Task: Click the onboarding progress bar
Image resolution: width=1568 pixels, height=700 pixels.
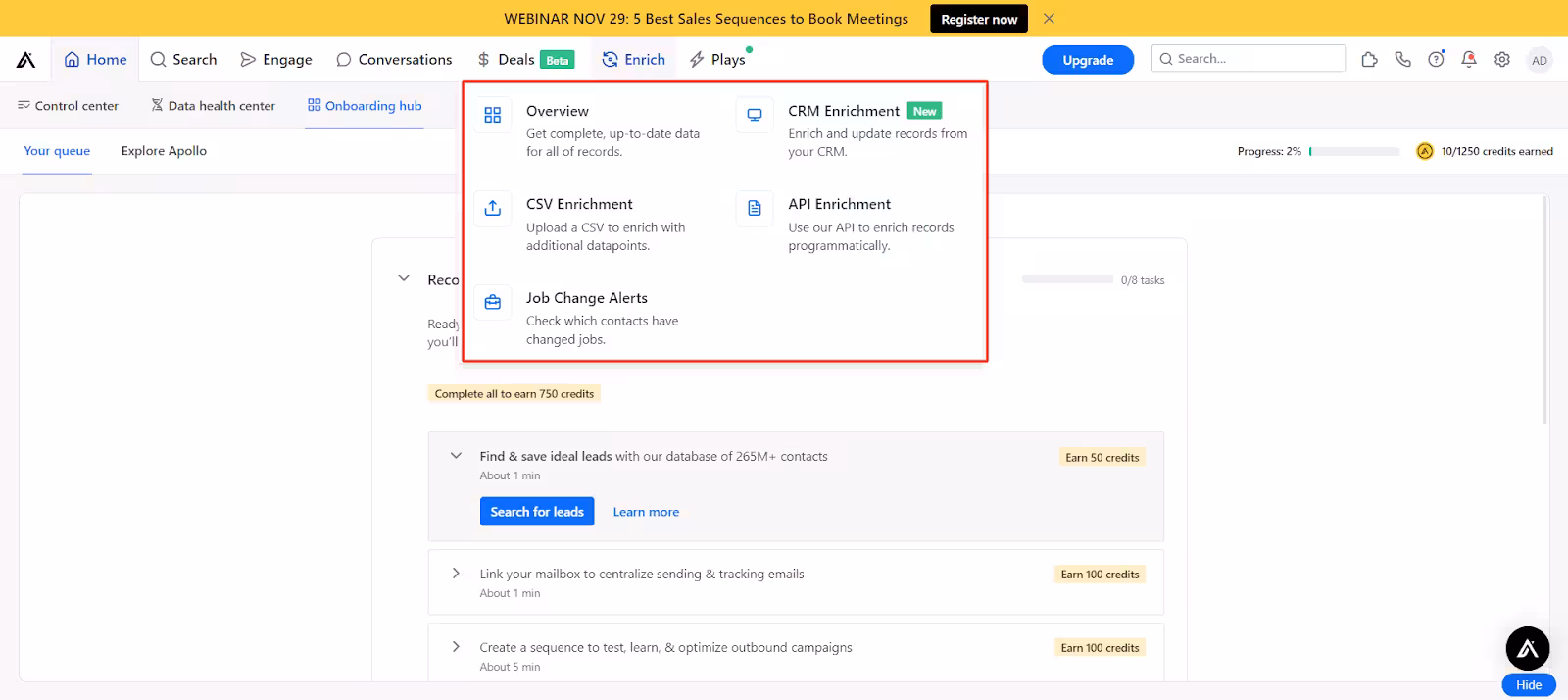Action: pyautogui.click(x=1353, y=152)
